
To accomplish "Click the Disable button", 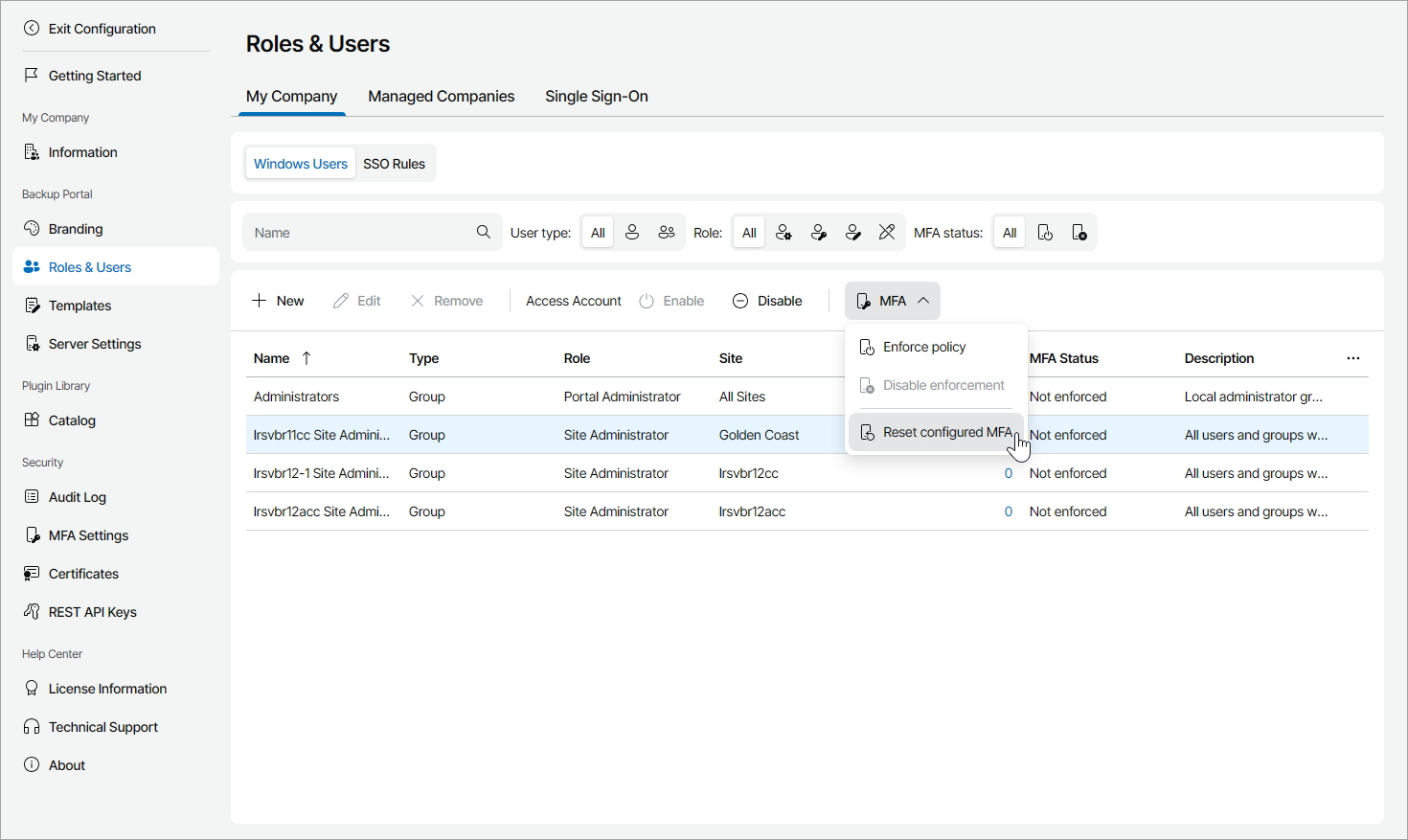I will (767, 301).
